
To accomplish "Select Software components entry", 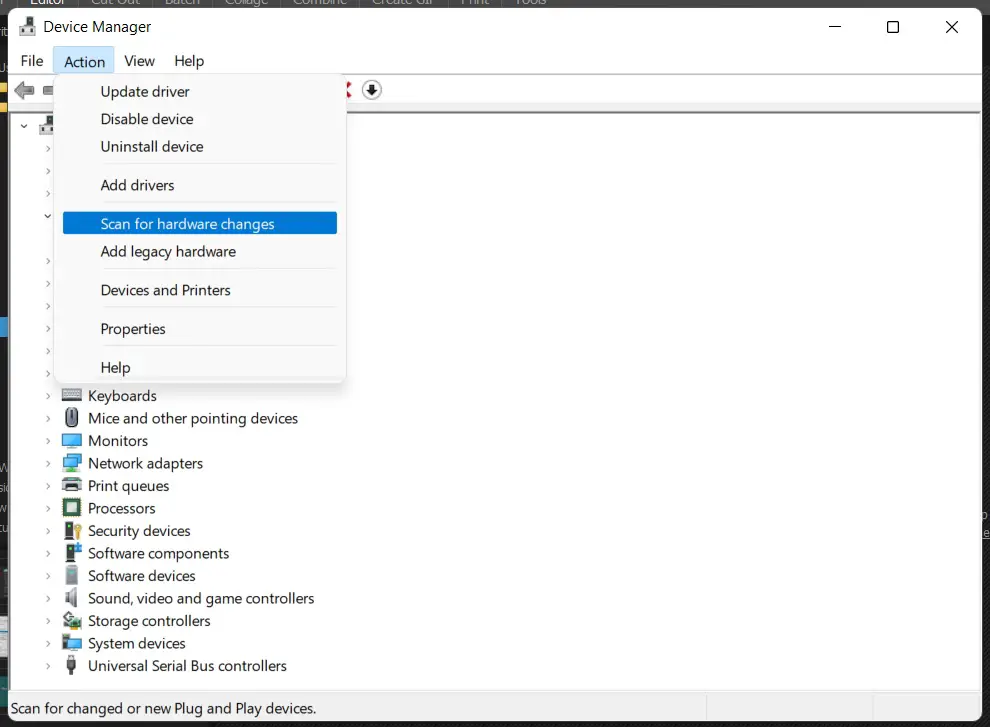I will click(x=158, y=553).
